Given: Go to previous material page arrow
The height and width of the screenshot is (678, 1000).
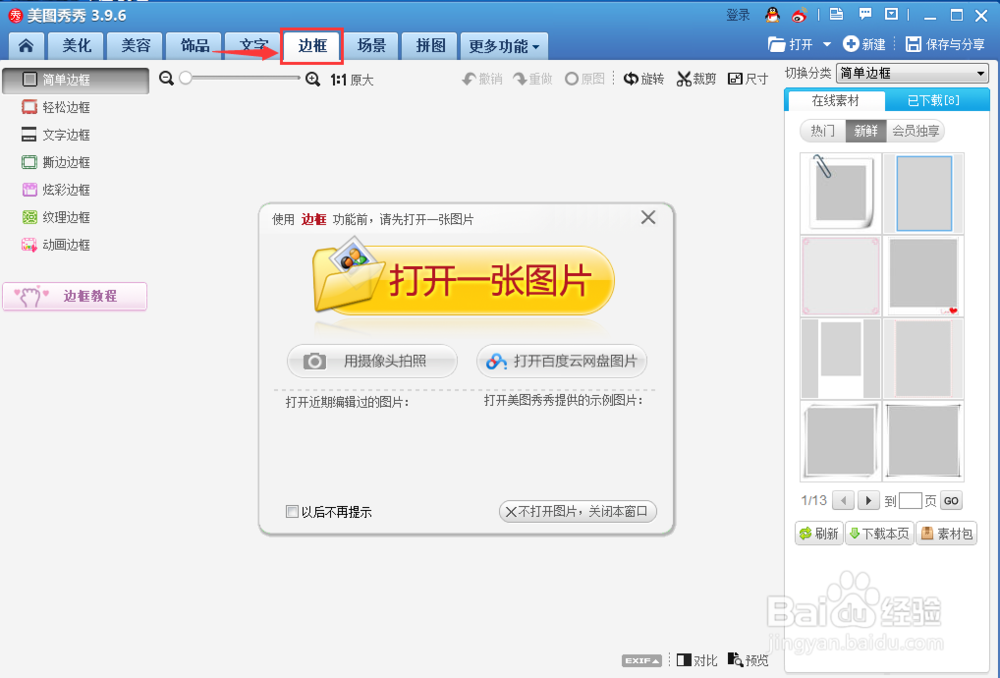Looking at the screenshot, I should coord(844,501).
